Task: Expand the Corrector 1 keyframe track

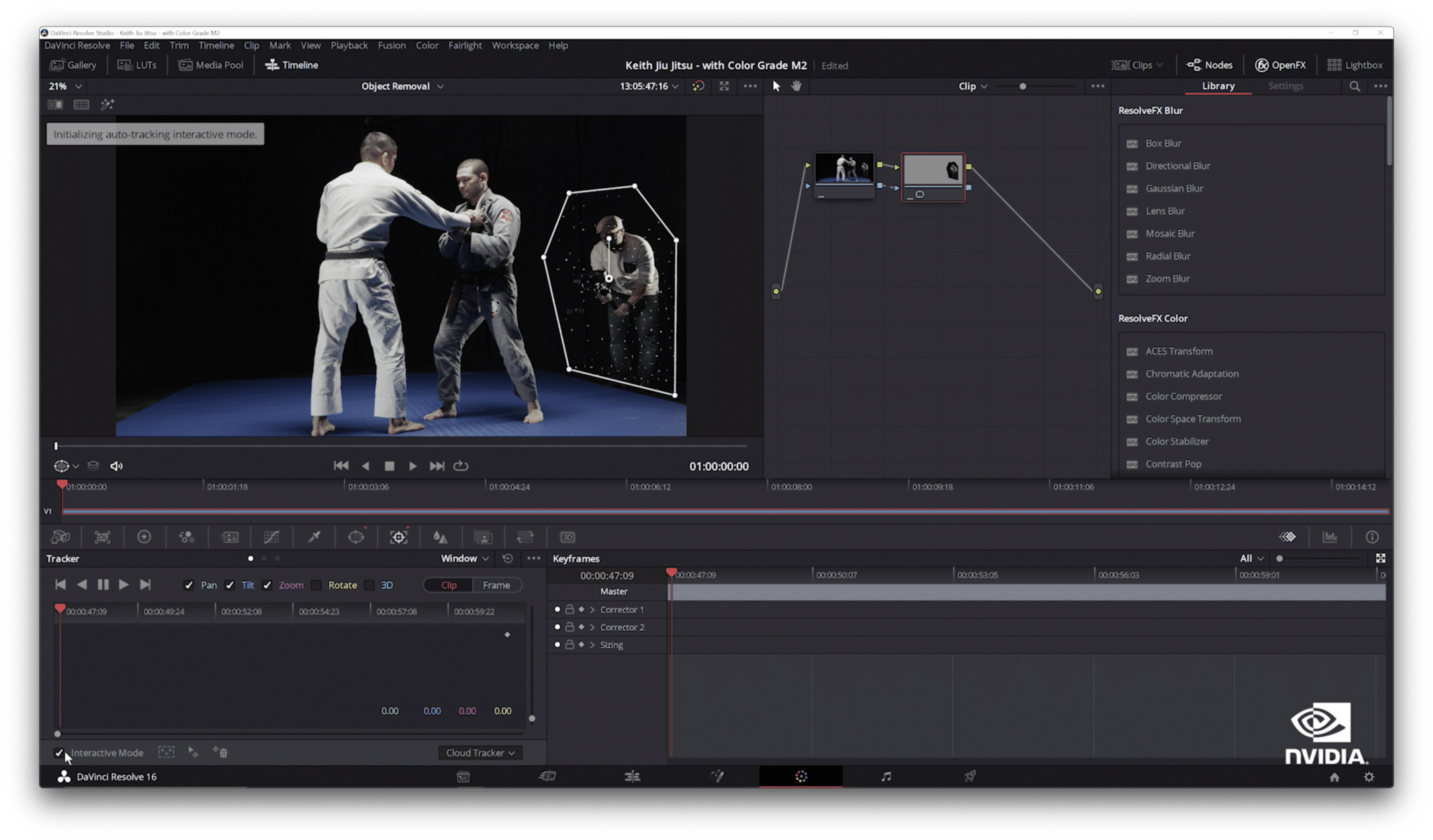Action: (593, 610)
